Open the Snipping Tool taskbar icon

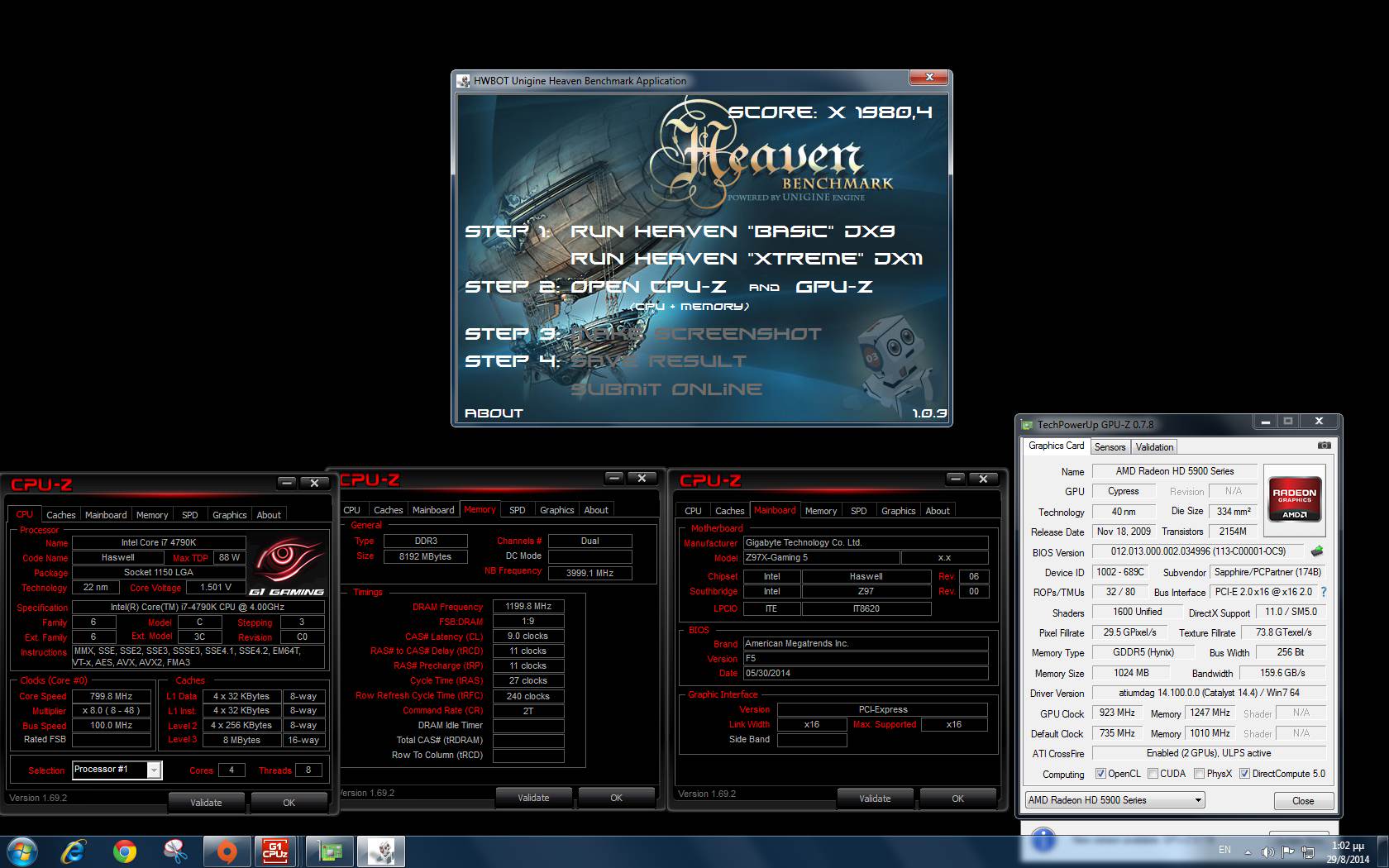[x=175, y=851]
